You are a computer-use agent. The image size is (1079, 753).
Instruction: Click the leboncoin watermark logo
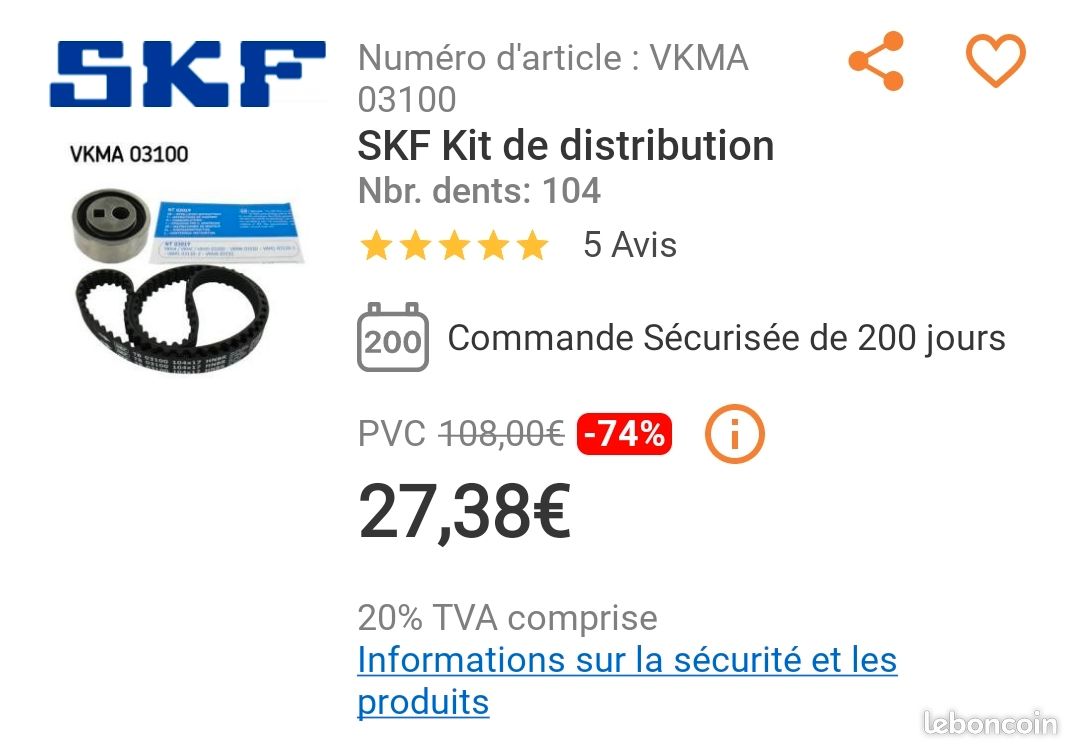[x=989, y=723]
